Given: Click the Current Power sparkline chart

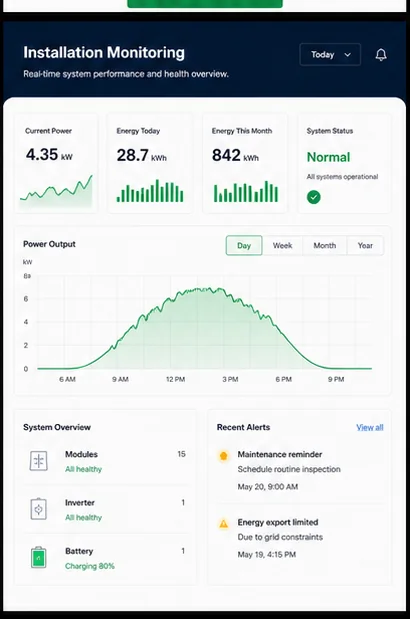Looking at the screenshot, I should 56,191.
